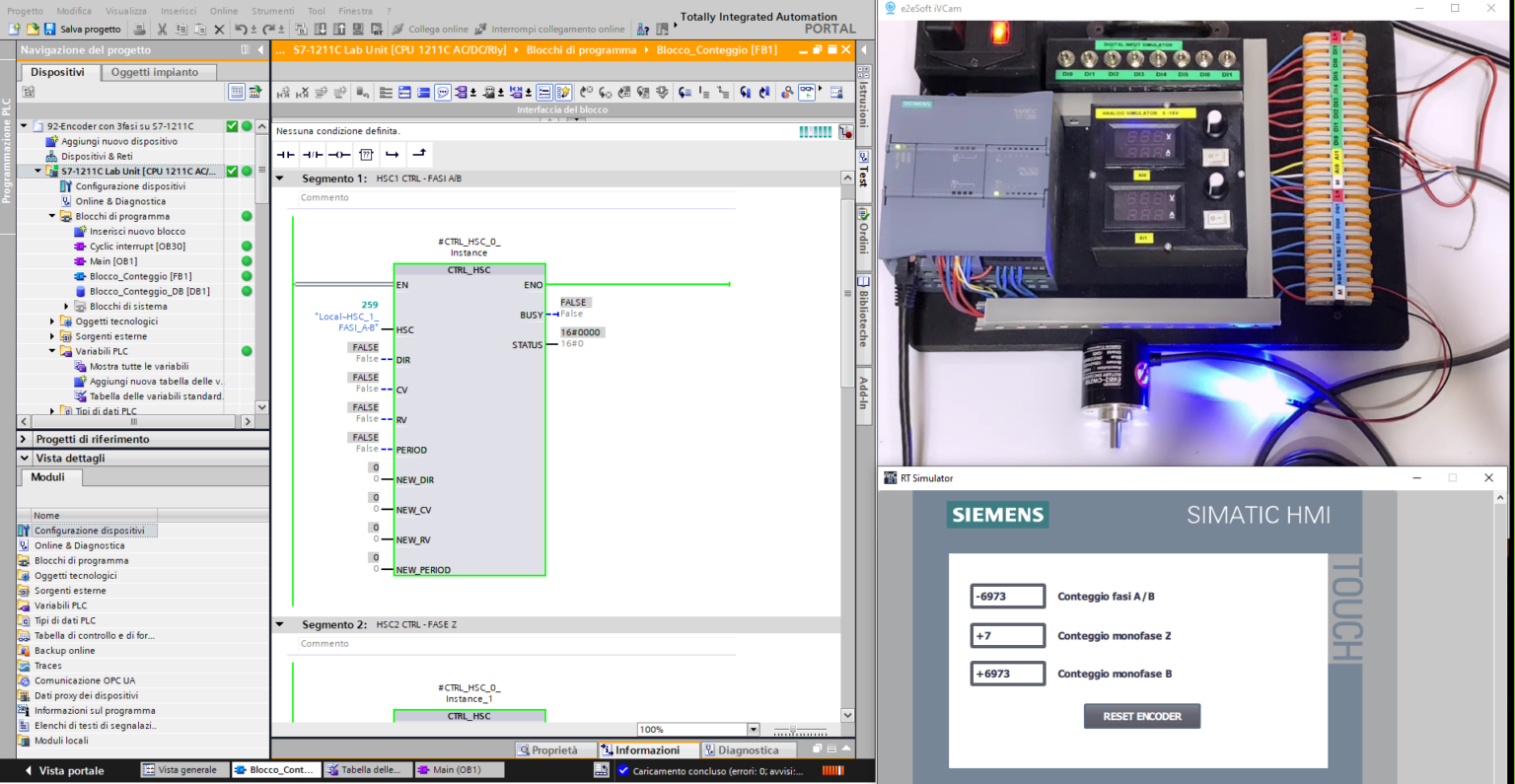Collapse the Segmento 1 network
The image size is (1515, 784).
pos(281,178)
